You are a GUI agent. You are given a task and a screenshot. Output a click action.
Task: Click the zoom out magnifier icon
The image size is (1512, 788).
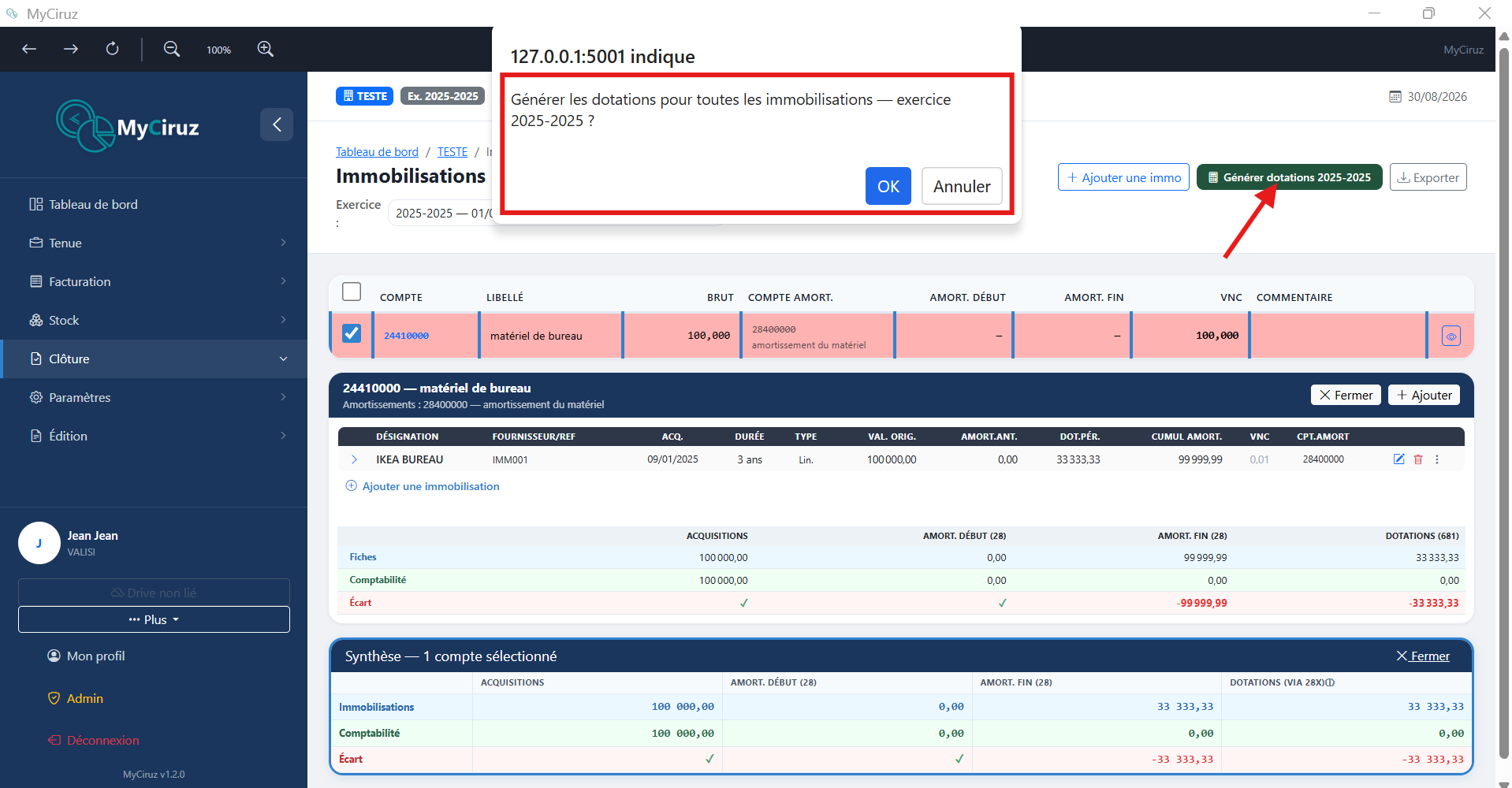[x=171, y=49]
